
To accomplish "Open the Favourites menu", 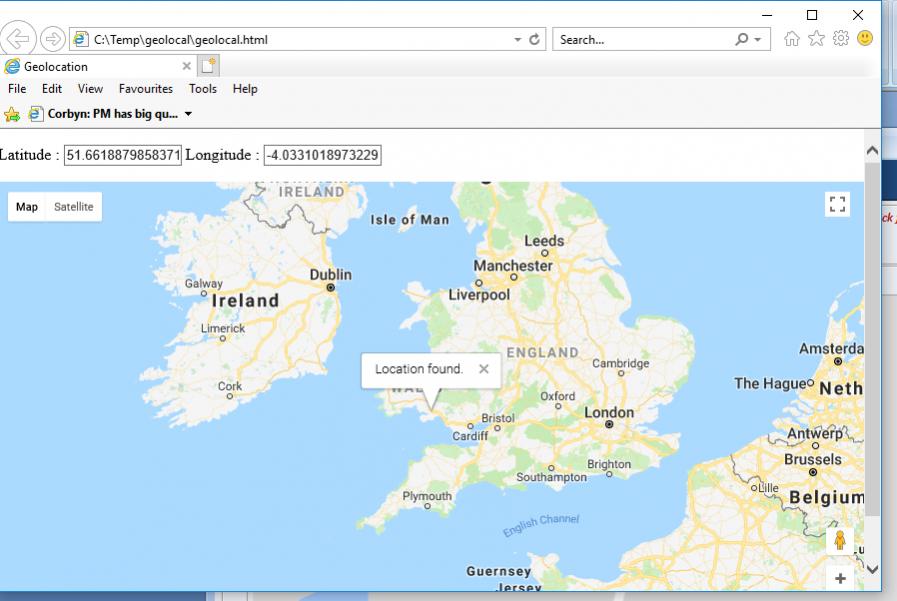I will pyautogui.click(x=146, y=89).
